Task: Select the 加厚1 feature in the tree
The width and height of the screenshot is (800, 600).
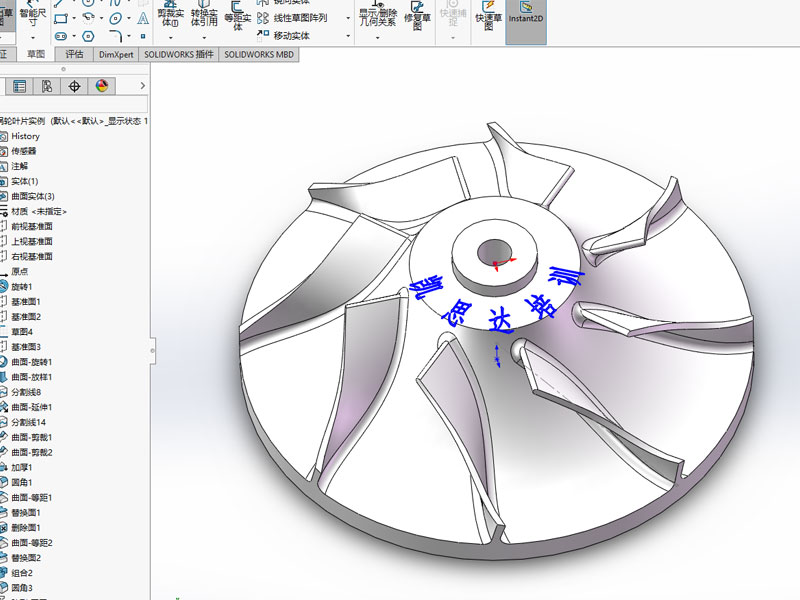Action: [22, 467]
